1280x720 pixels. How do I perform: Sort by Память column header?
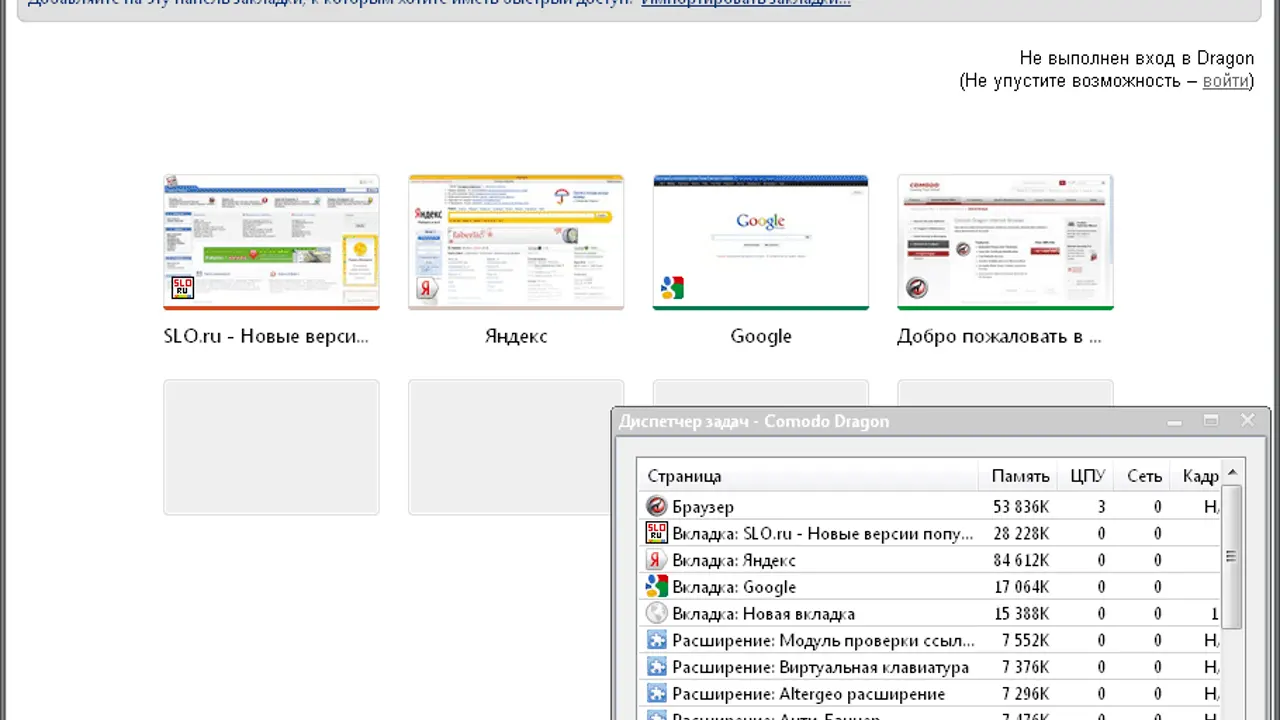point(1019,476)
